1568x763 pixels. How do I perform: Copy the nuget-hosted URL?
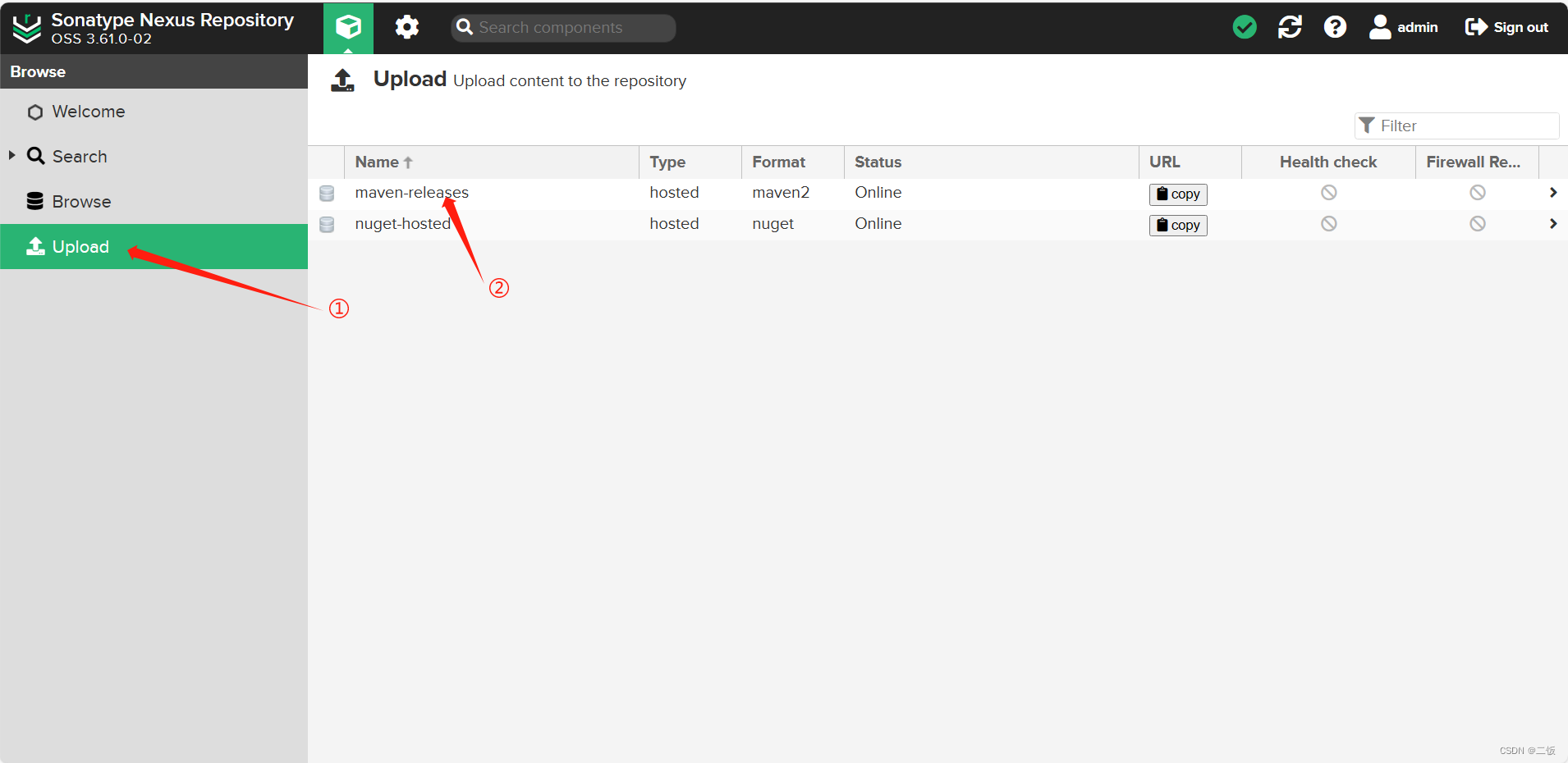coord(1178,226)
